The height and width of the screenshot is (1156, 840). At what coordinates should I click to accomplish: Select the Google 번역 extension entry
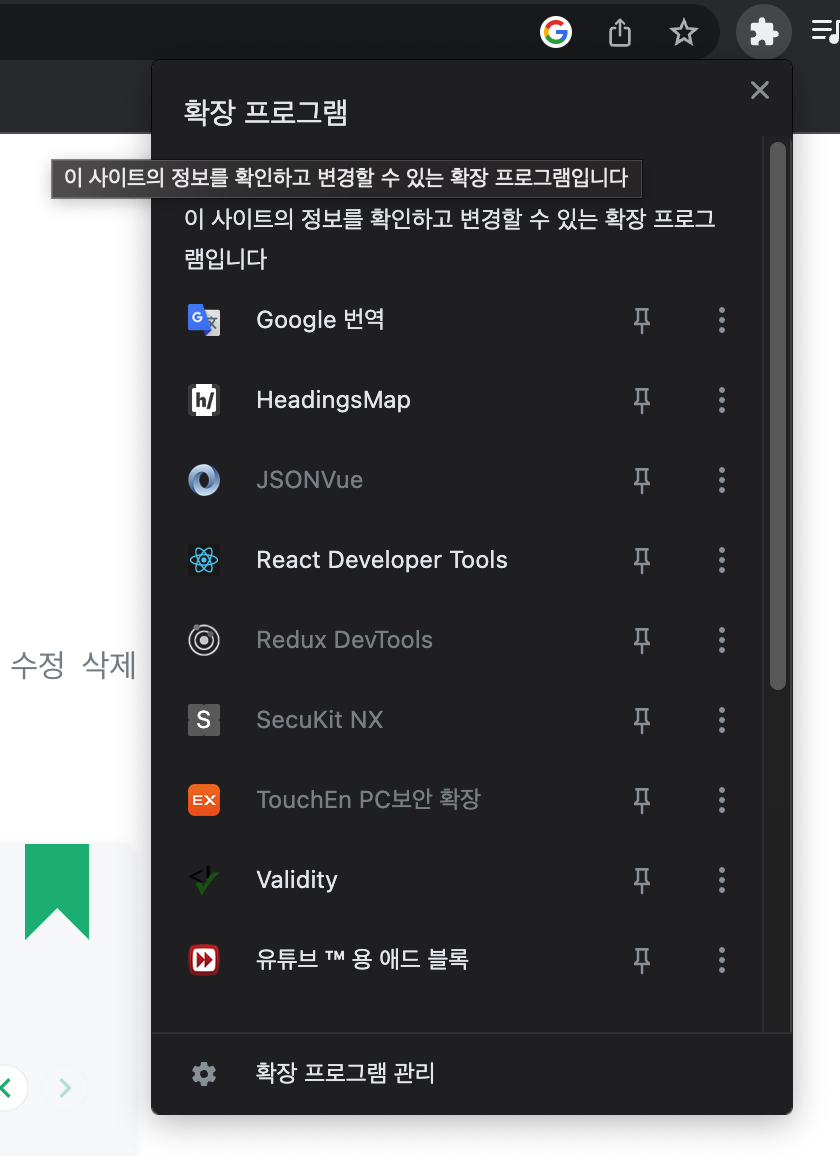pyautogui.click(x=320, y=320)
